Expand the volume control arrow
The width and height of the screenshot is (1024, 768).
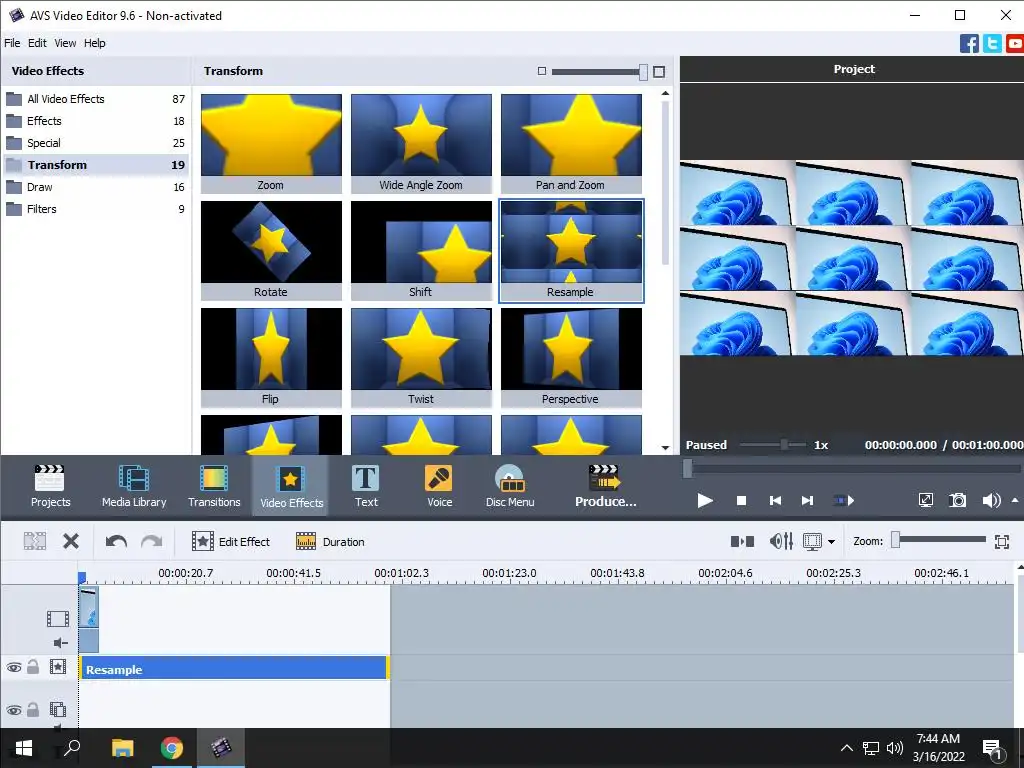pos(1015,501)
